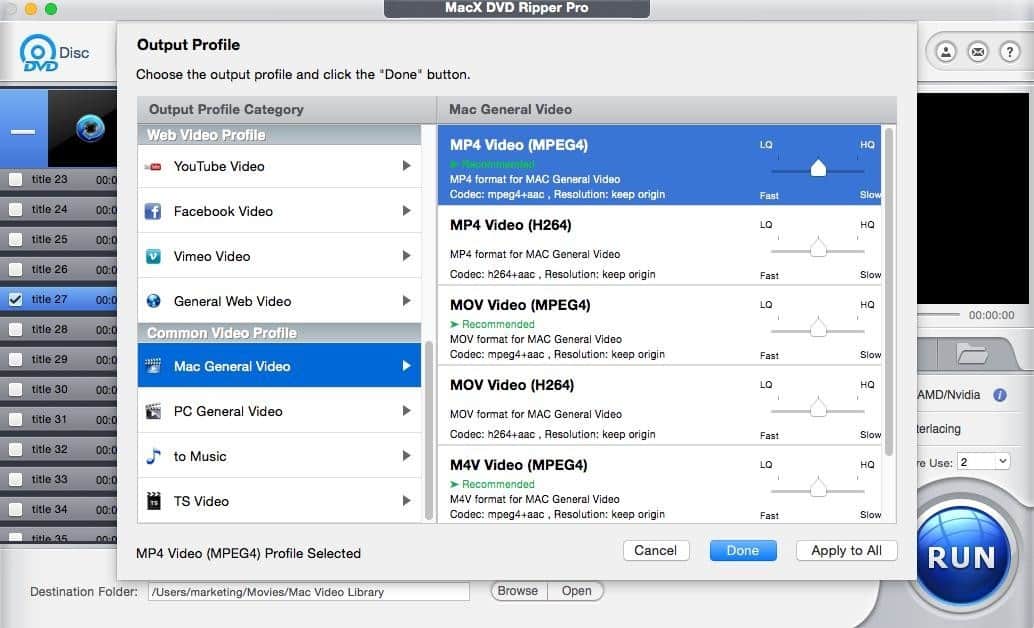The image size is (1034, 628).
Task: Click the Apply to All button
Action: click(x=846, y=550)
